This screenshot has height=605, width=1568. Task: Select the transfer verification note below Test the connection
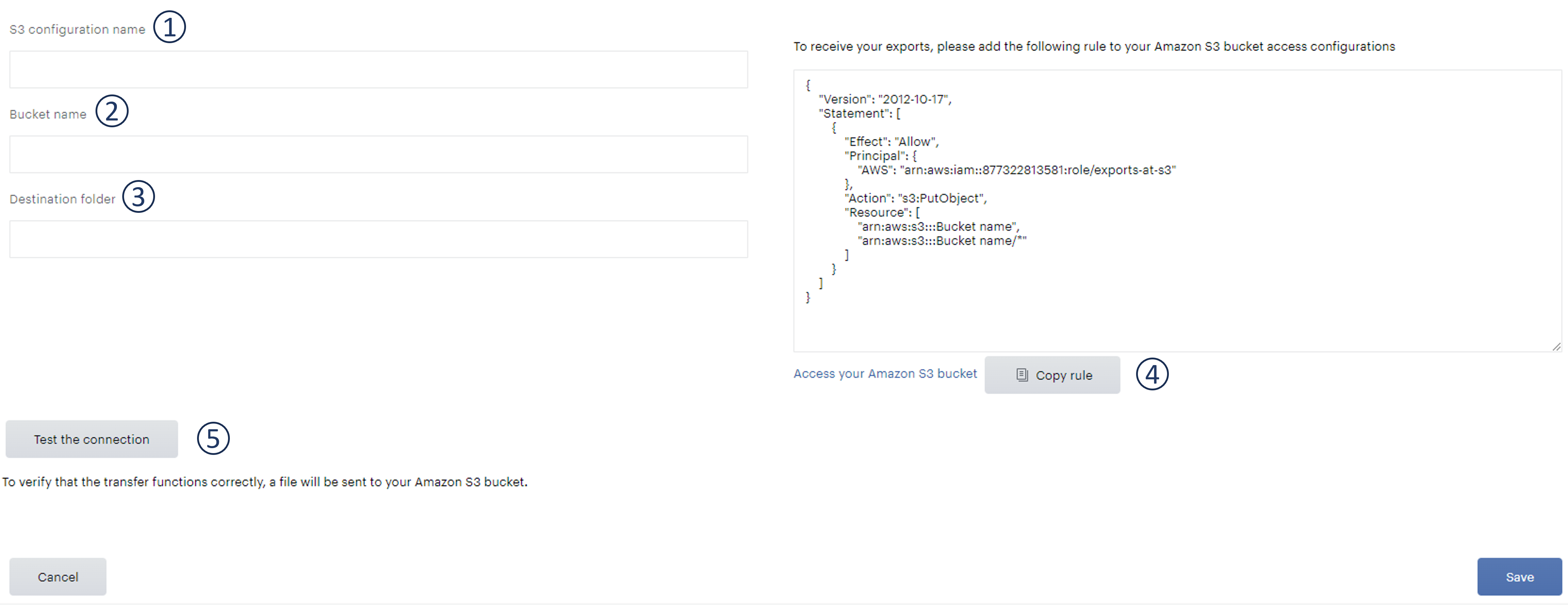click(265, 481)
